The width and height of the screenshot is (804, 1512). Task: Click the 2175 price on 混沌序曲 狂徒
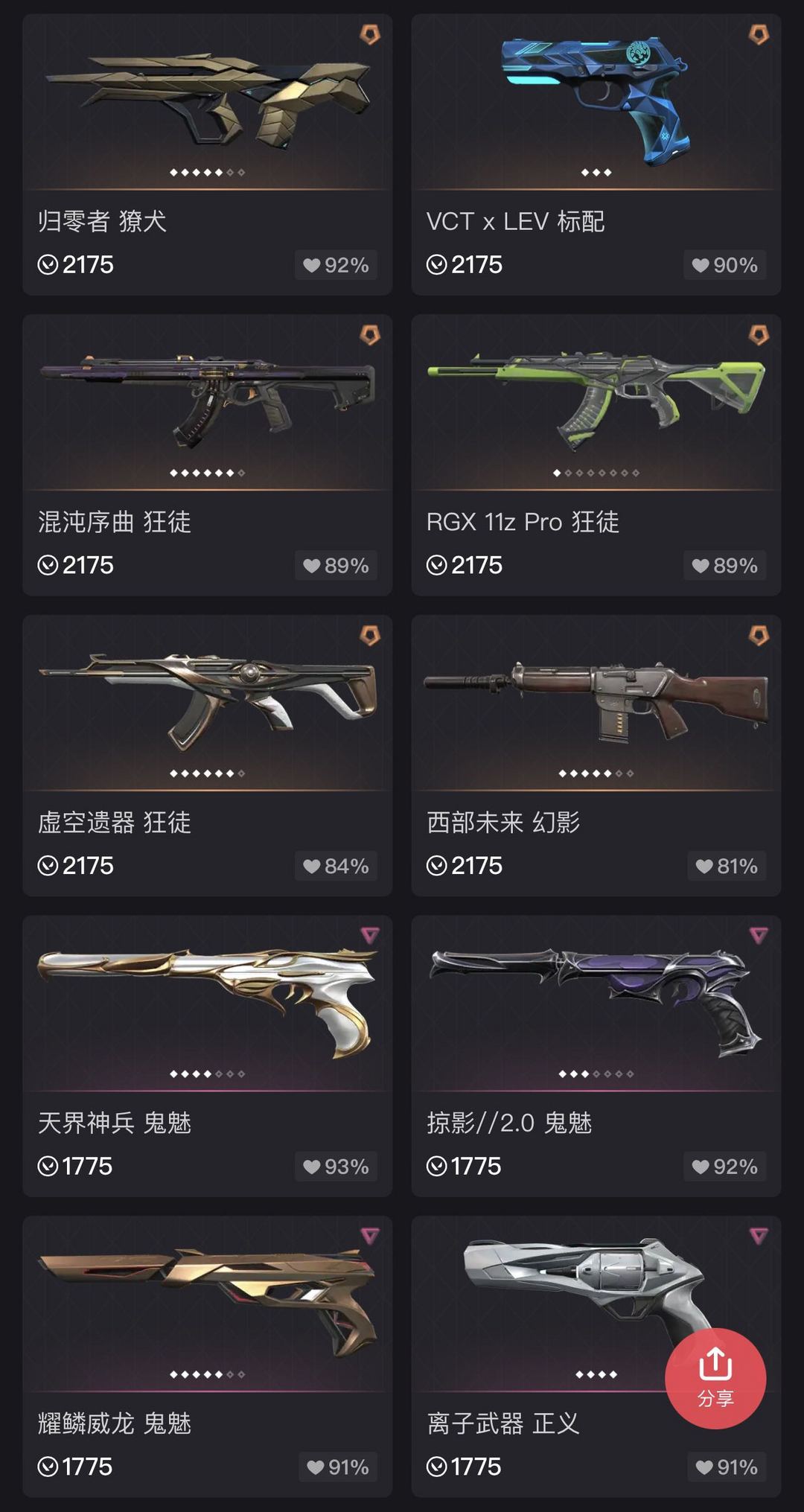88,566
